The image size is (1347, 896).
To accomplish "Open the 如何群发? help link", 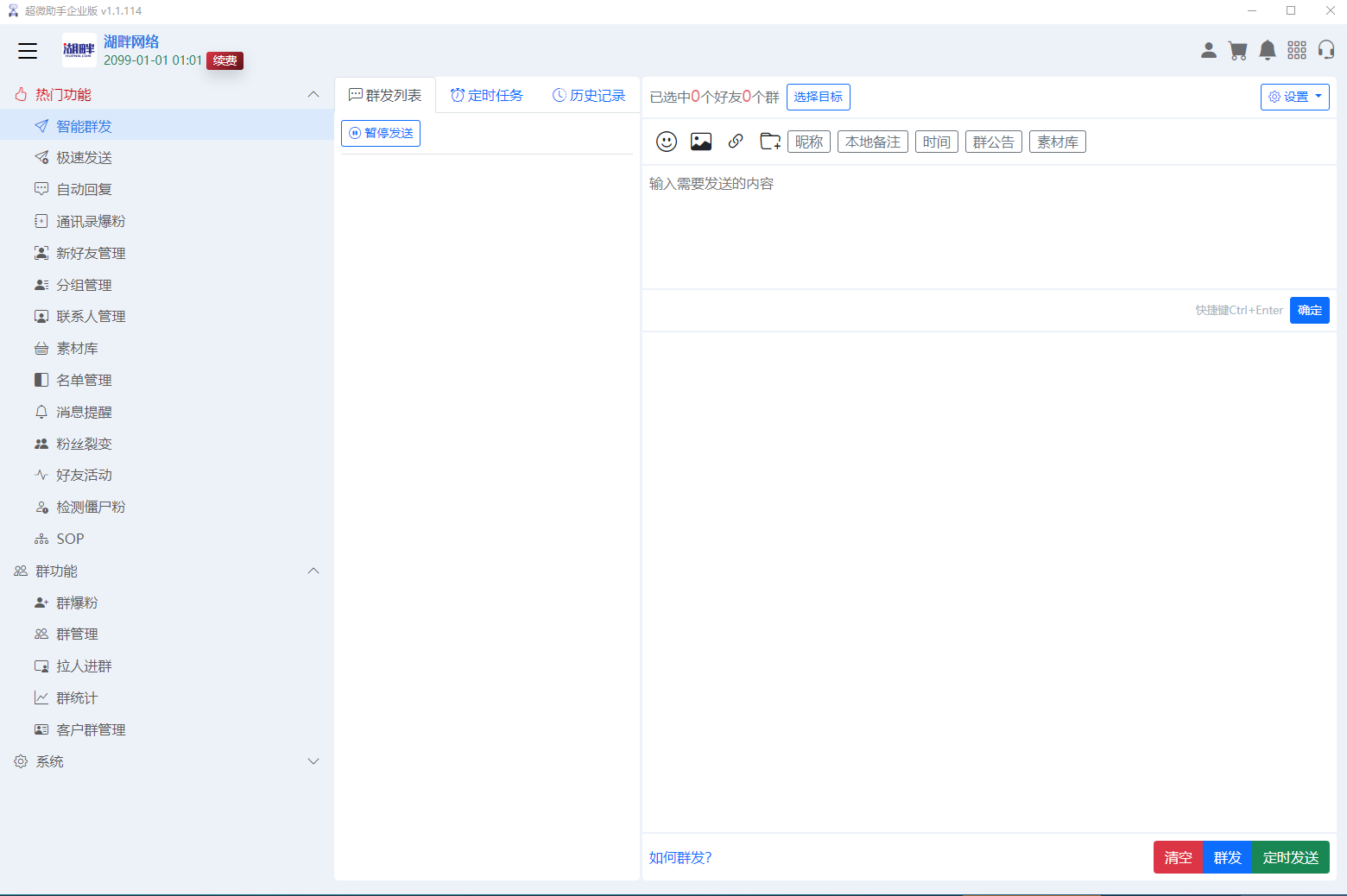I will click(x=680, y=857).
